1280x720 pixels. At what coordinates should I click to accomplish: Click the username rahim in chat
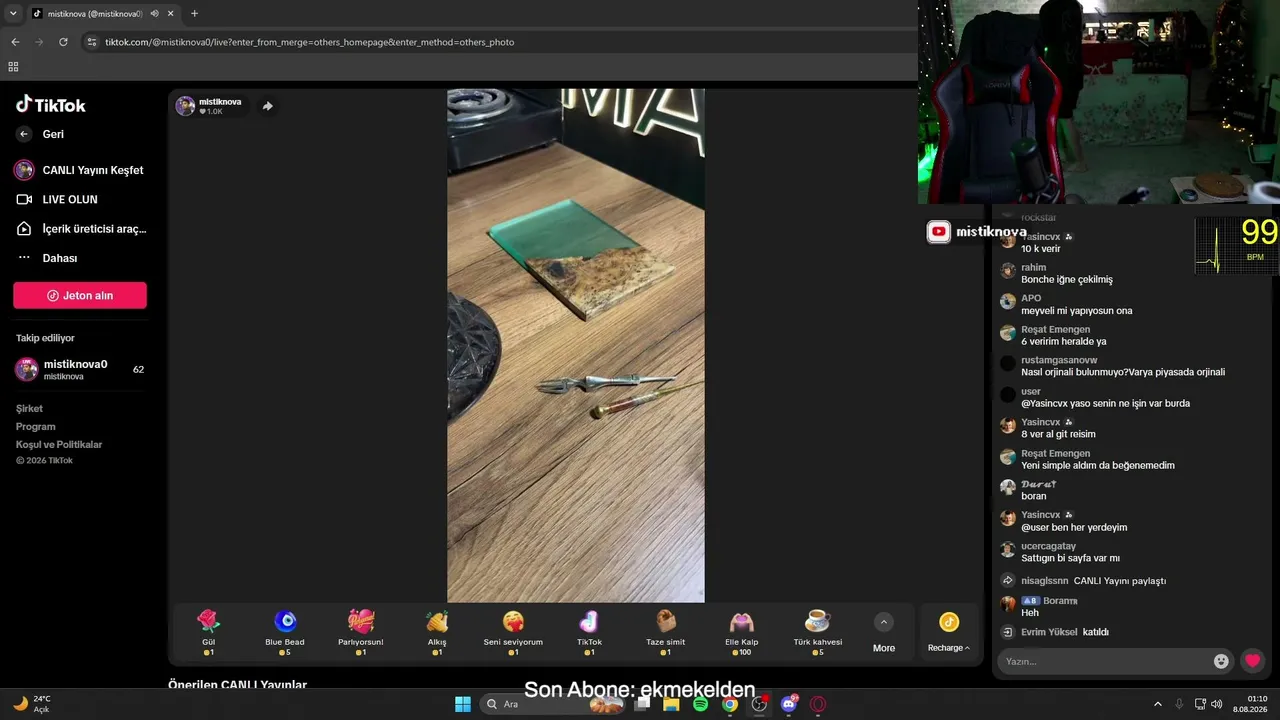(1034, 268)
